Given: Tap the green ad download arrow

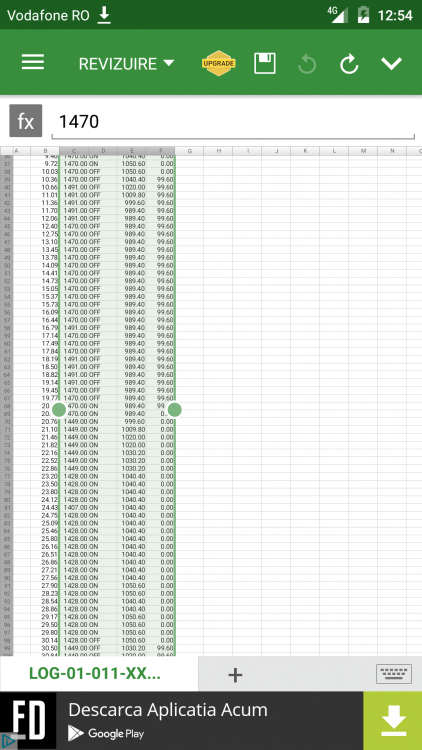Looking at the screenshot, I should click(393, 720).
